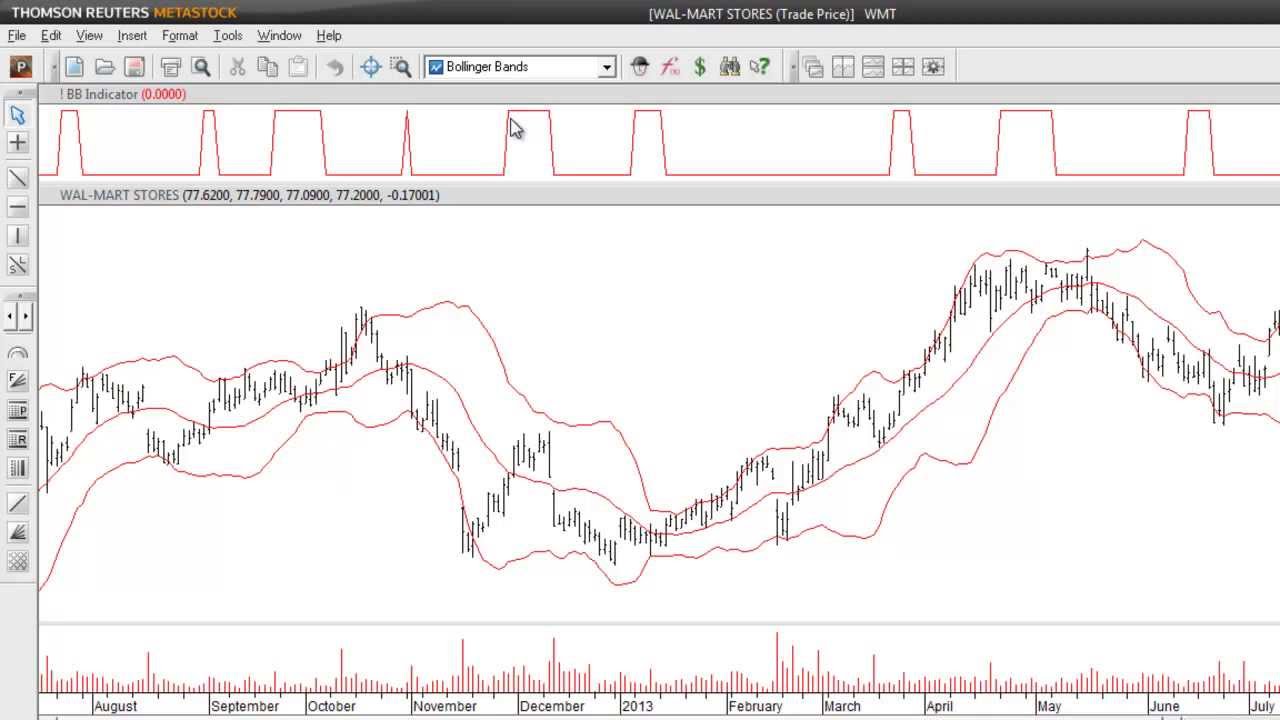1280x720 pixels.
Task: Select the R retracement tool
Action: pyautogui.click(x=18, y=439)
